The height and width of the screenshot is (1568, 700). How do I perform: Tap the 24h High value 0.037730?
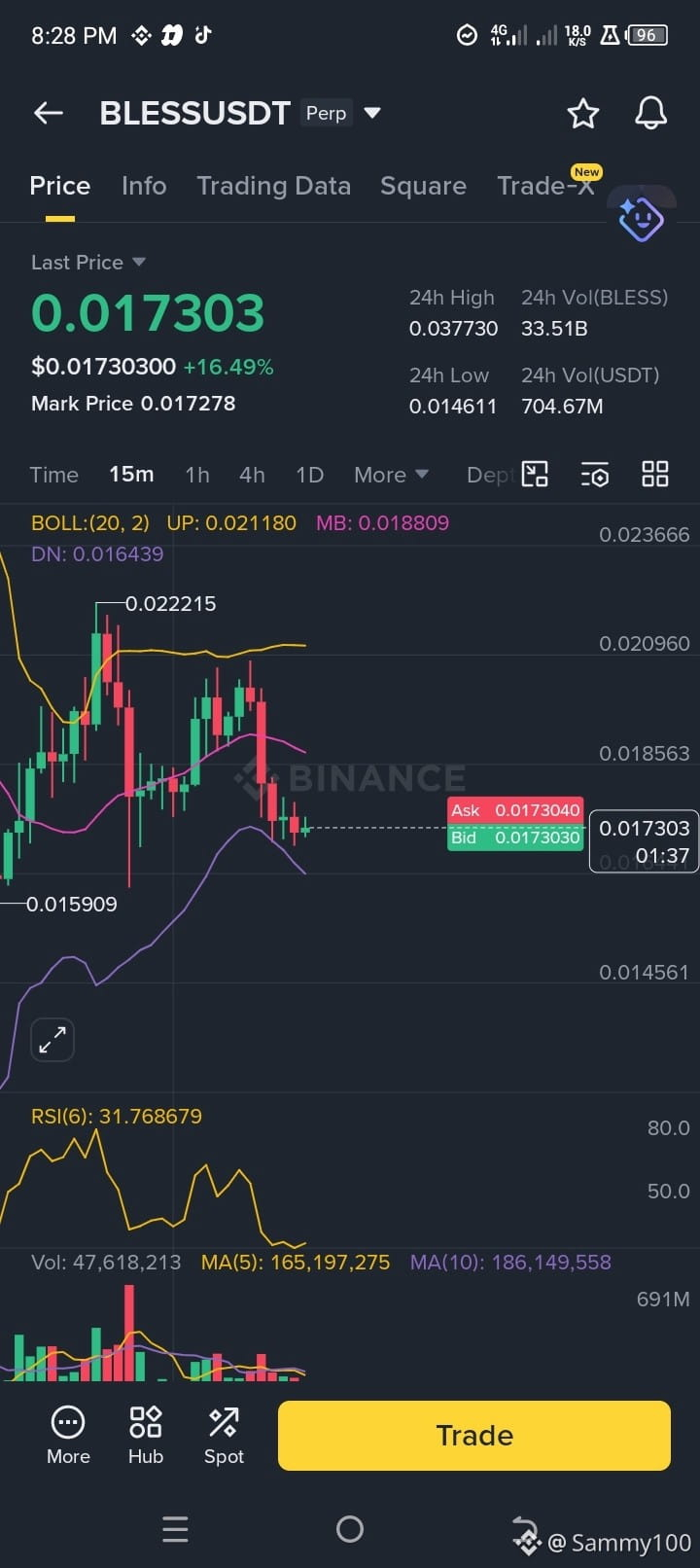coord(453,329)
